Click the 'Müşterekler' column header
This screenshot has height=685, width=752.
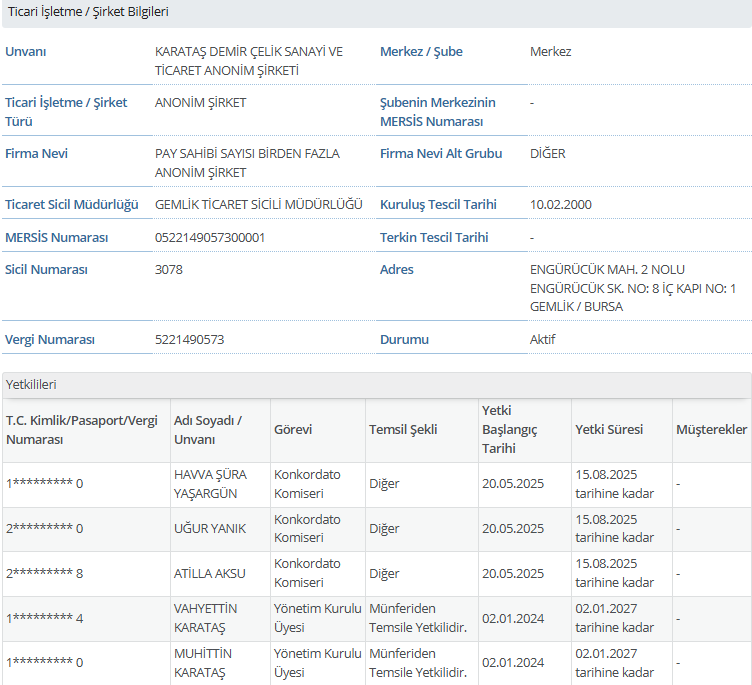click(x=711, y=430)
